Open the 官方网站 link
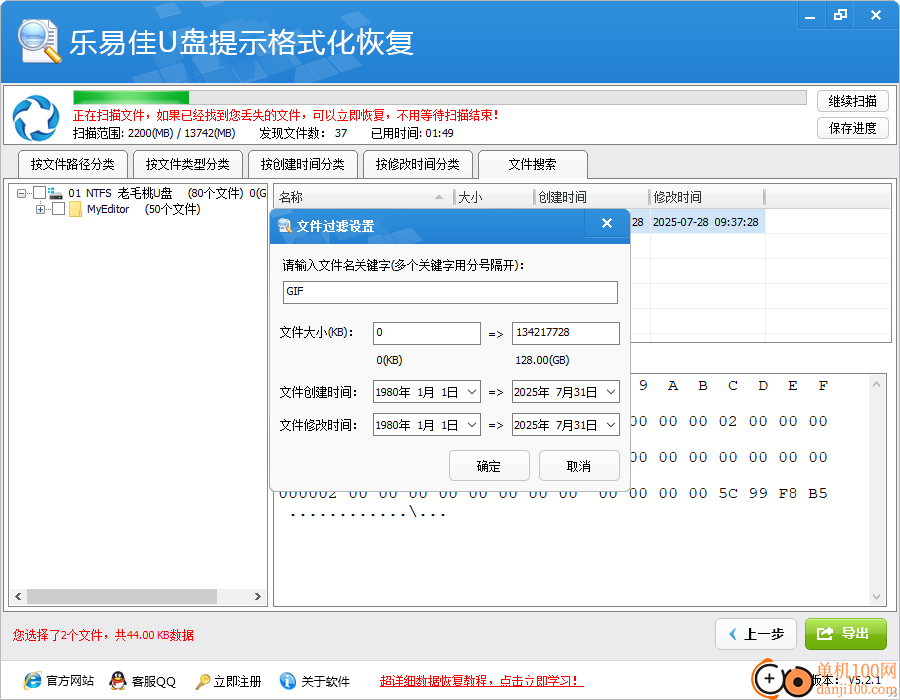 click(69, 681)
